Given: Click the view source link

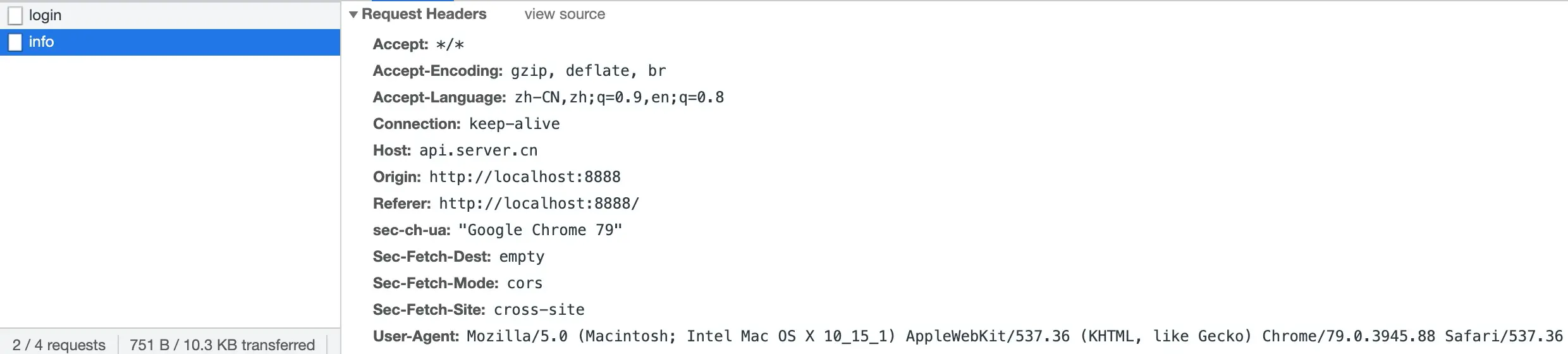Looking at the screenshot, I should click(x=564, y=15).
